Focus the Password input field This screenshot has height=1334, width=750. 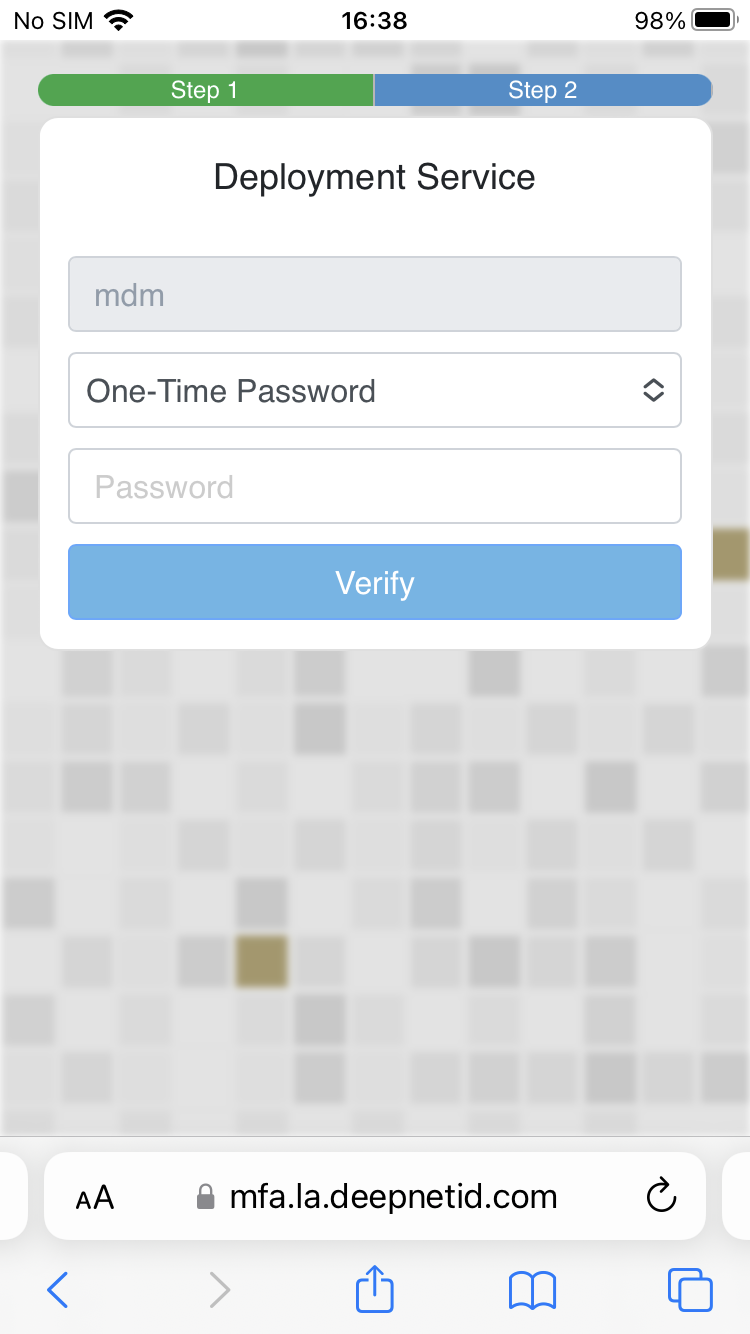point(375,486)
